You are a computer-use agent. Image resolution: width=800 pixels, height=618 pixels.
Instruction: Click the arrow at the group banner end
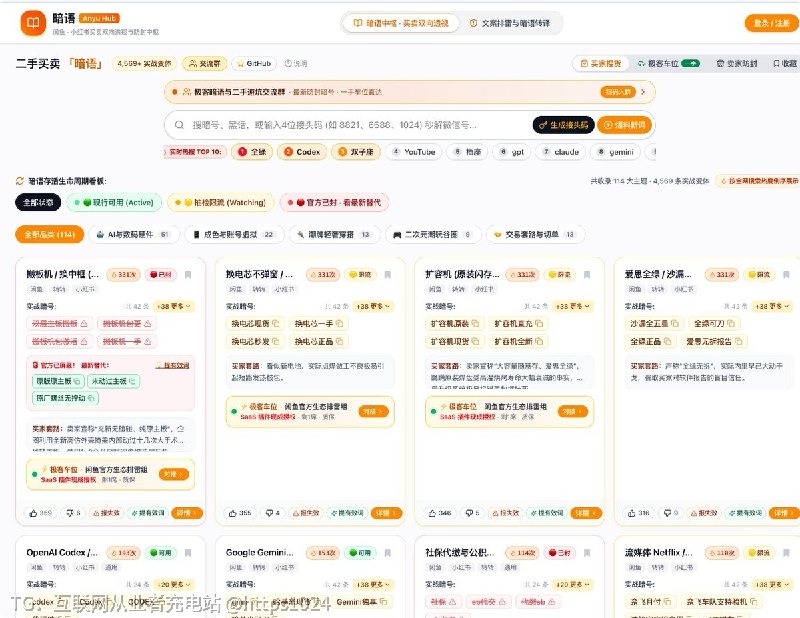tap(643, 92)
